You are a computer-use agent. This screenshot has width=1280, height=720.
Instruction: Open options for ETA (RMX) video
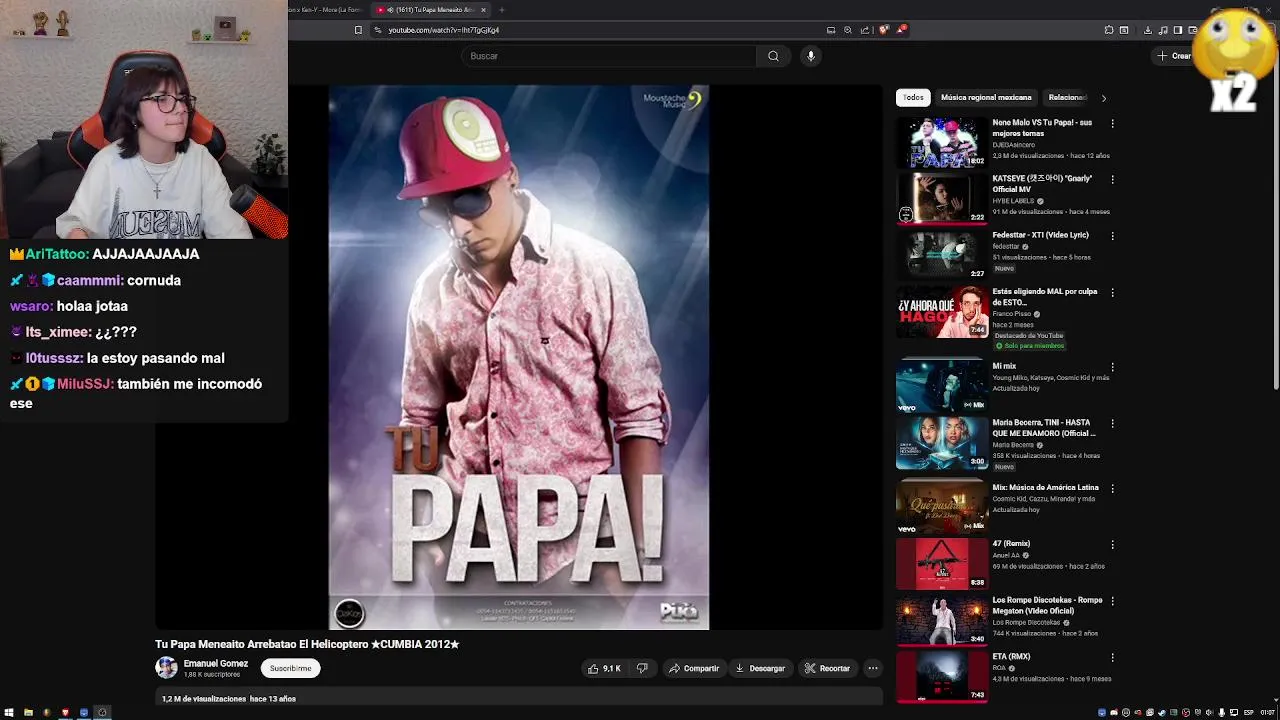click(x=1112, y=658)
